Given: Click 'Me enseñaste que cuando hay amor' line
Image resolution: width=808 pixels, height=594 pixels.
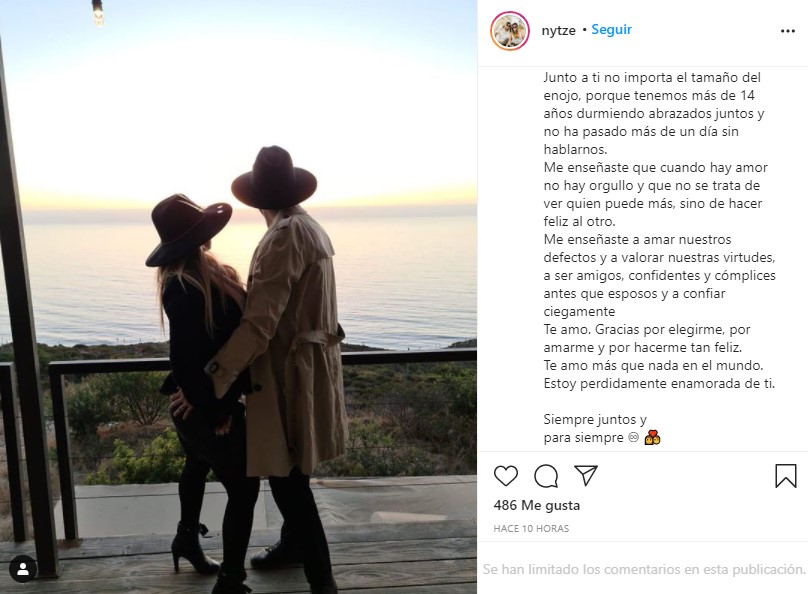Looking at the screenshot, I should click(655, 167).
